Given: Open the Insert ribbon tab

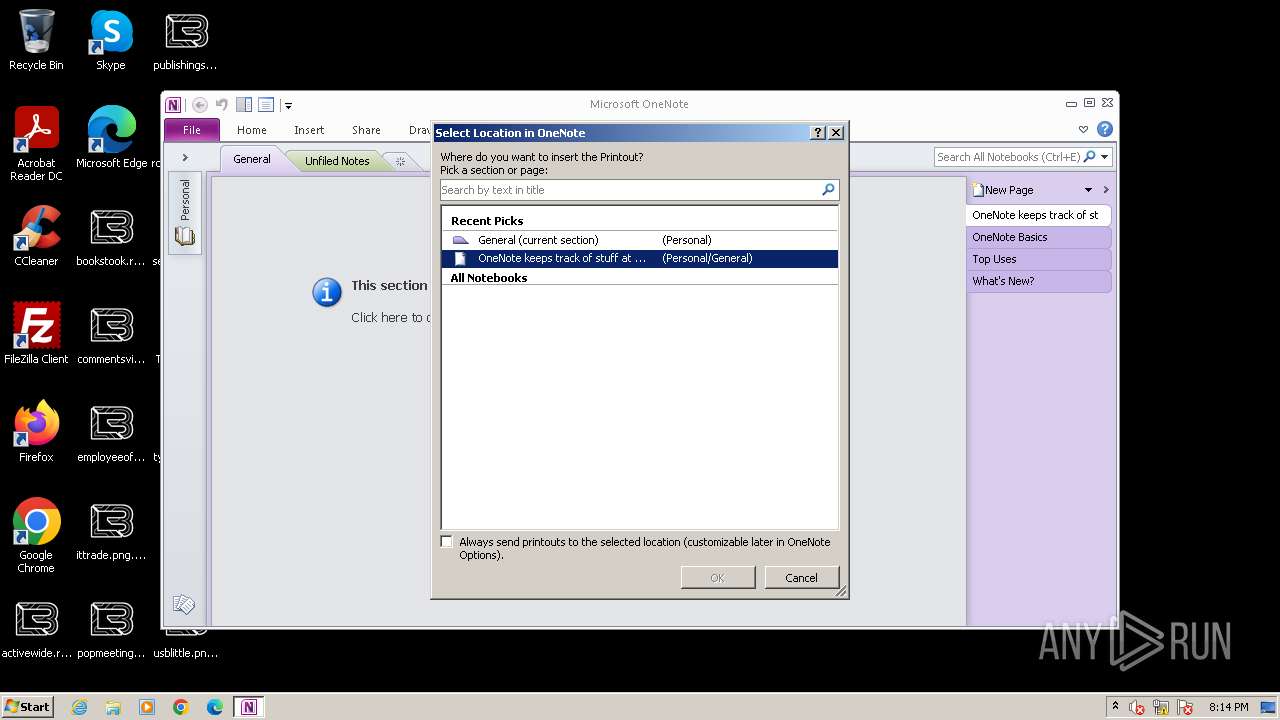Looking at the screenshot, I should point(309,130).
